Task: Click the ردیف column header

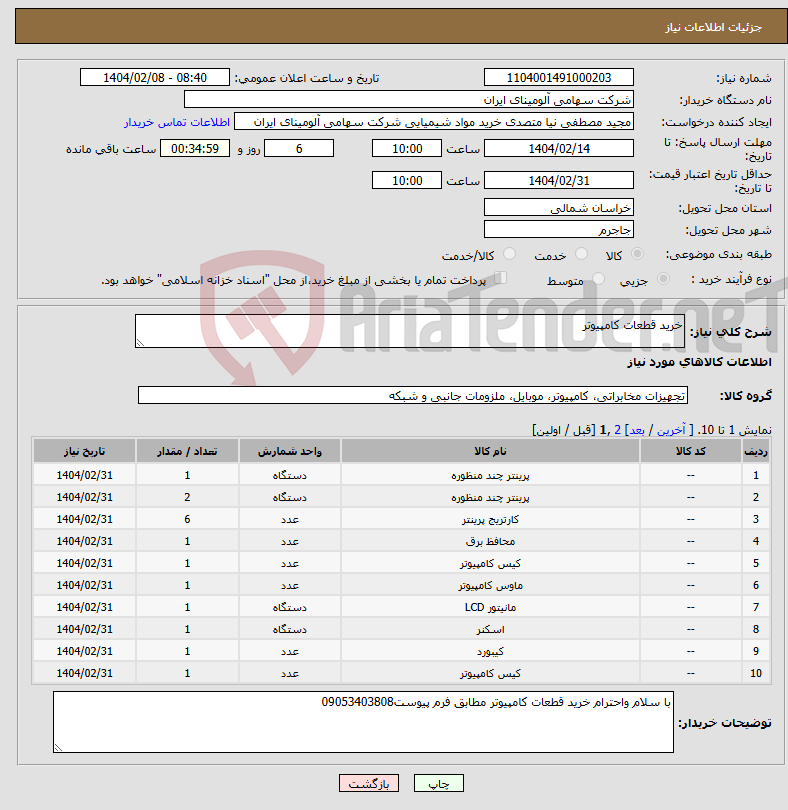Action: coord(755,451)
